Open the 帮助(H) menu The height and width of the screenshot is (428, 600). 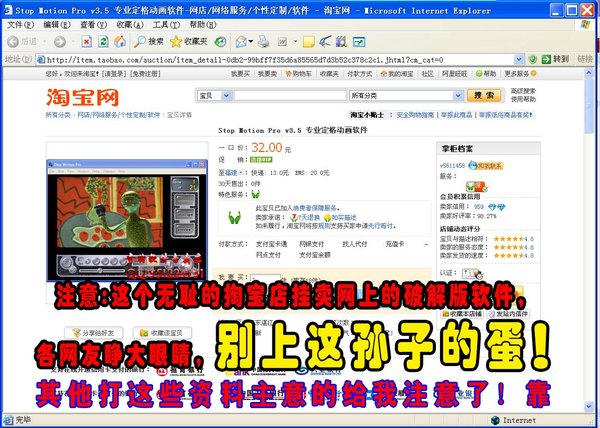click(x=203, y=25)
